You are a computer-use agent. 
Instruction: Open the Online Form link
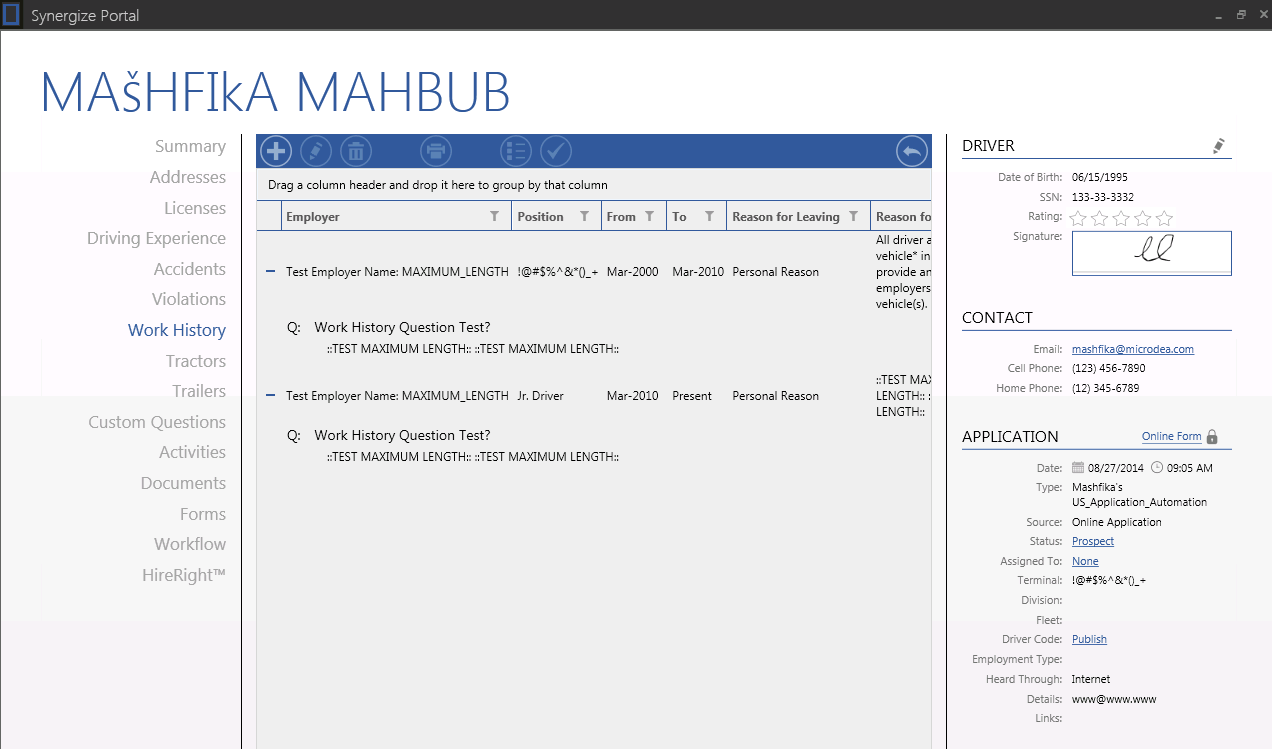click(x=1171, y=436)
